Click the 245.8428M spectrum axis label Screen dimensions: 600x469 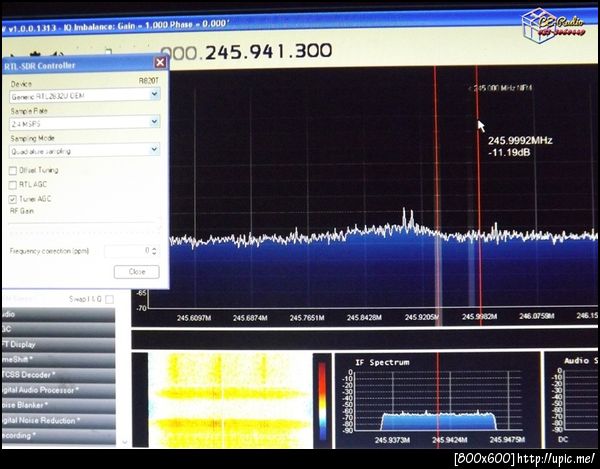pos(364,318)
